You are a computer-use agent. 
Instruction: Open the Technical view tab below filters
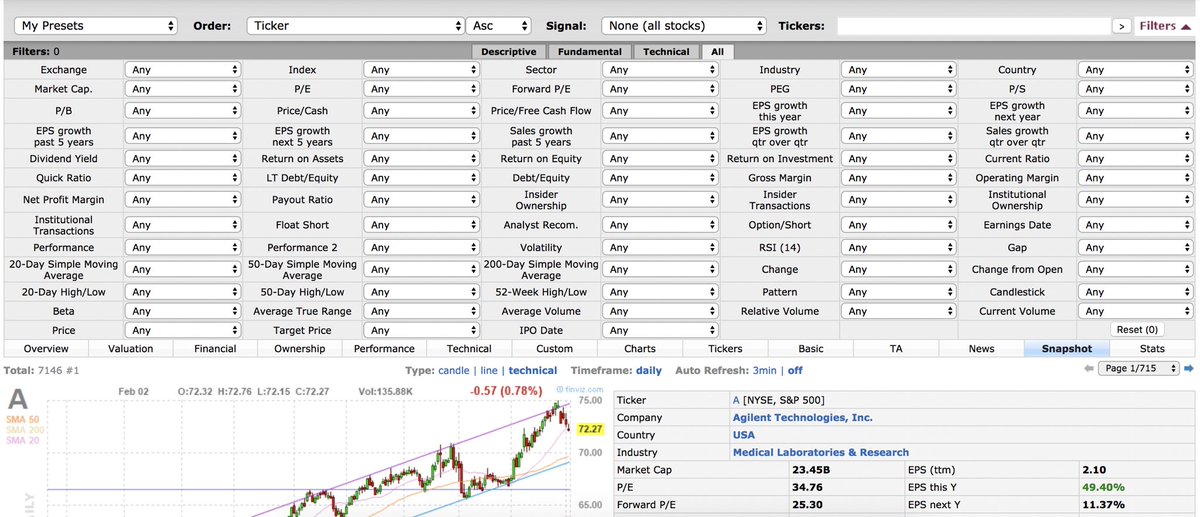(469, 349)
